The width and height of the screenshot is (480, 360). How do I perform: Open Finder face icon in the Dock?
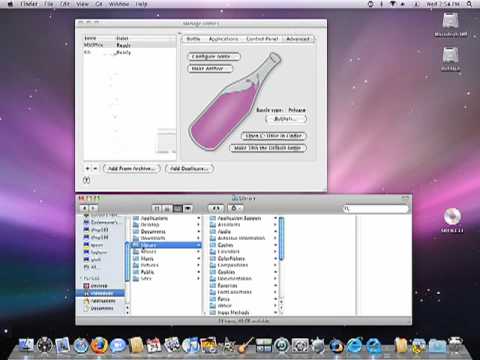26,345
